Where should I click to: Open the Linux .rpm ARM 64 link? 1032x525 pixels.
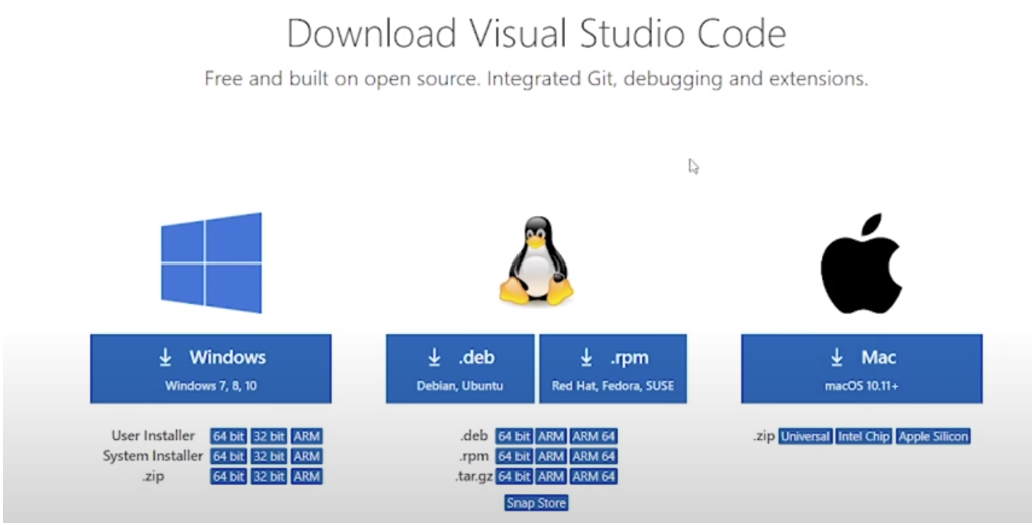click(x=594, y=456)
